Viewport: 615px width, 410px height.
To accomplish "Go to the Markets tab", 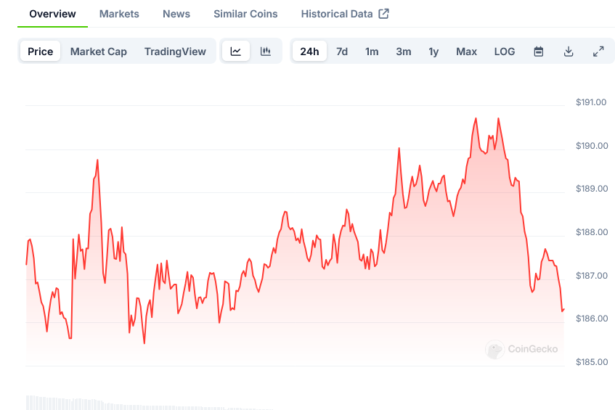I will pos(119,14).
